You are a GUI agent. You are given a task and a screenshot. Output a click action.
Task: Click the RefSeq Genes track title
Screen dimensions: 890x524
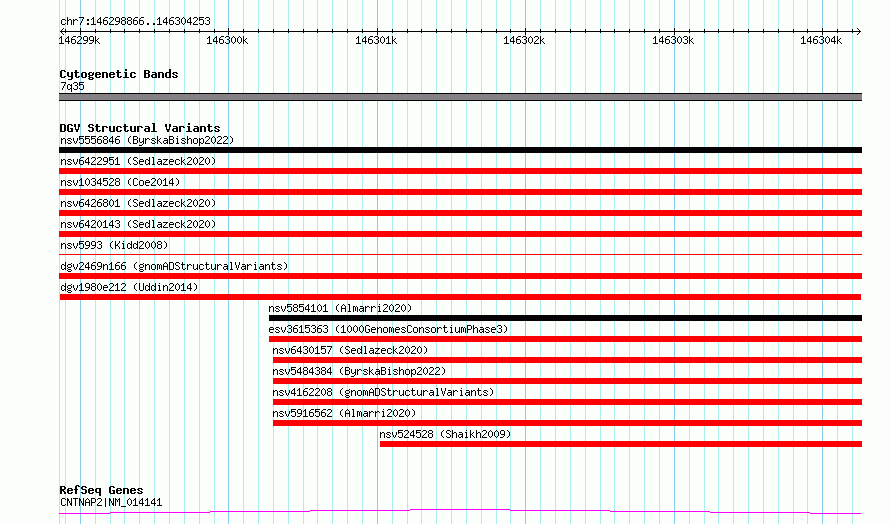101,490
